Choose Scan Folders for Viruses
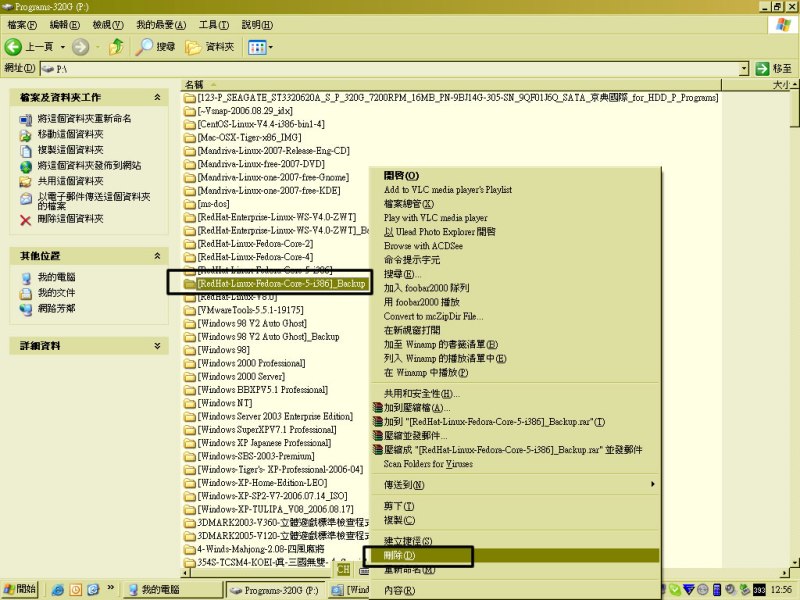This screenshot has width=800, height=600. [515, 464]
